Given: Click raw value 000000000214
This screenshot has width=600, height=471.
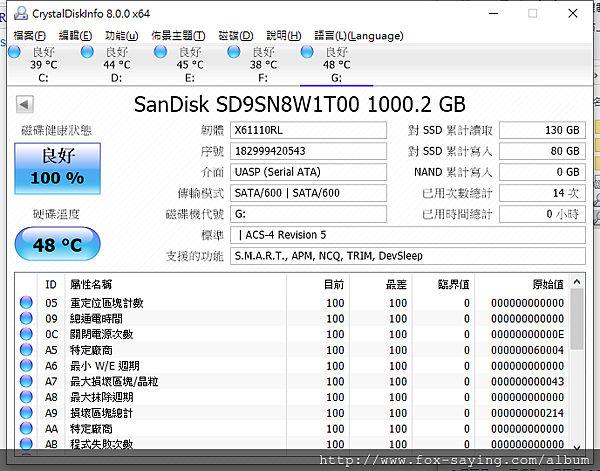Looking at the screenshot, I should click(x=527, y=413).
